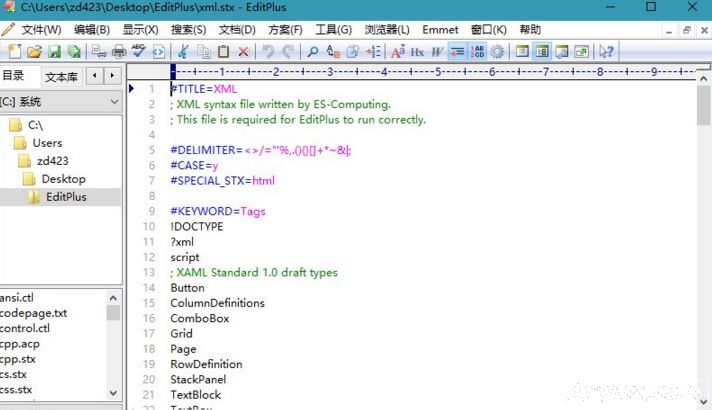The image size is (712, 410).
Task: Save the current file with the single disk icon
Action: coord(54,51)
